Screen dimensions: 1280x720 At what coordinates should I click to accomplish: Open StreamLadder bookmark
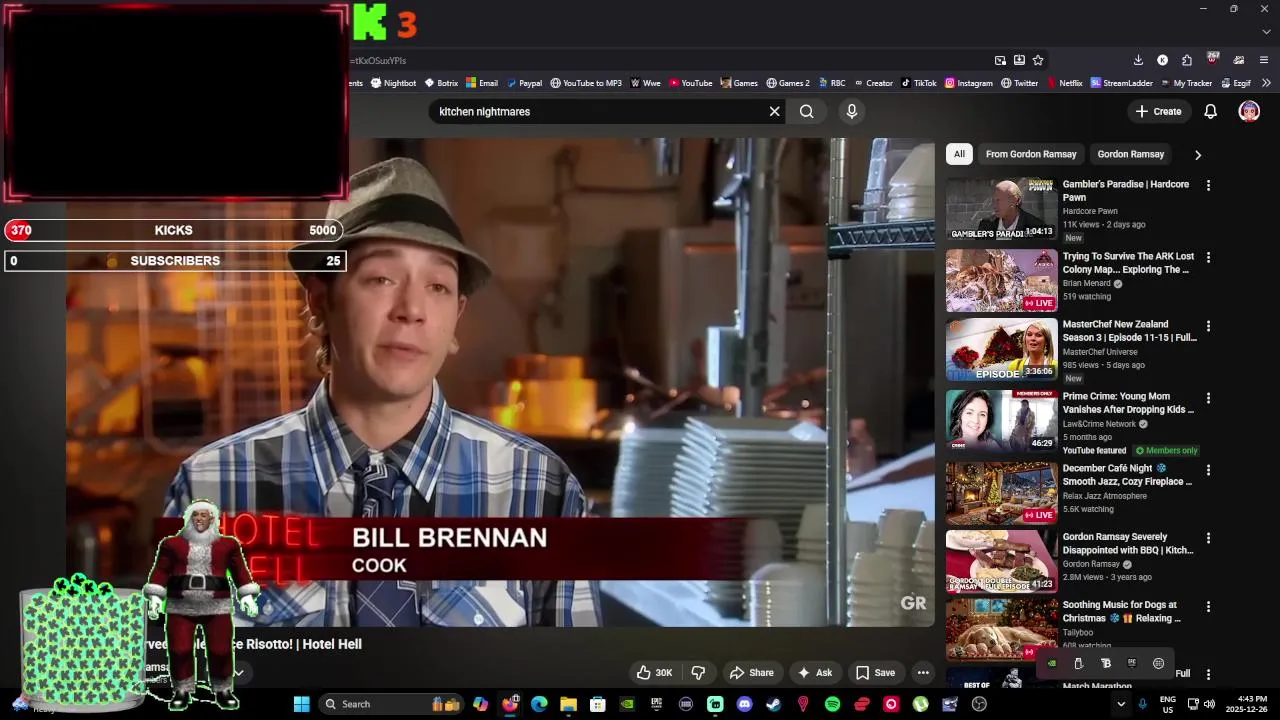tap(1122, 83)
